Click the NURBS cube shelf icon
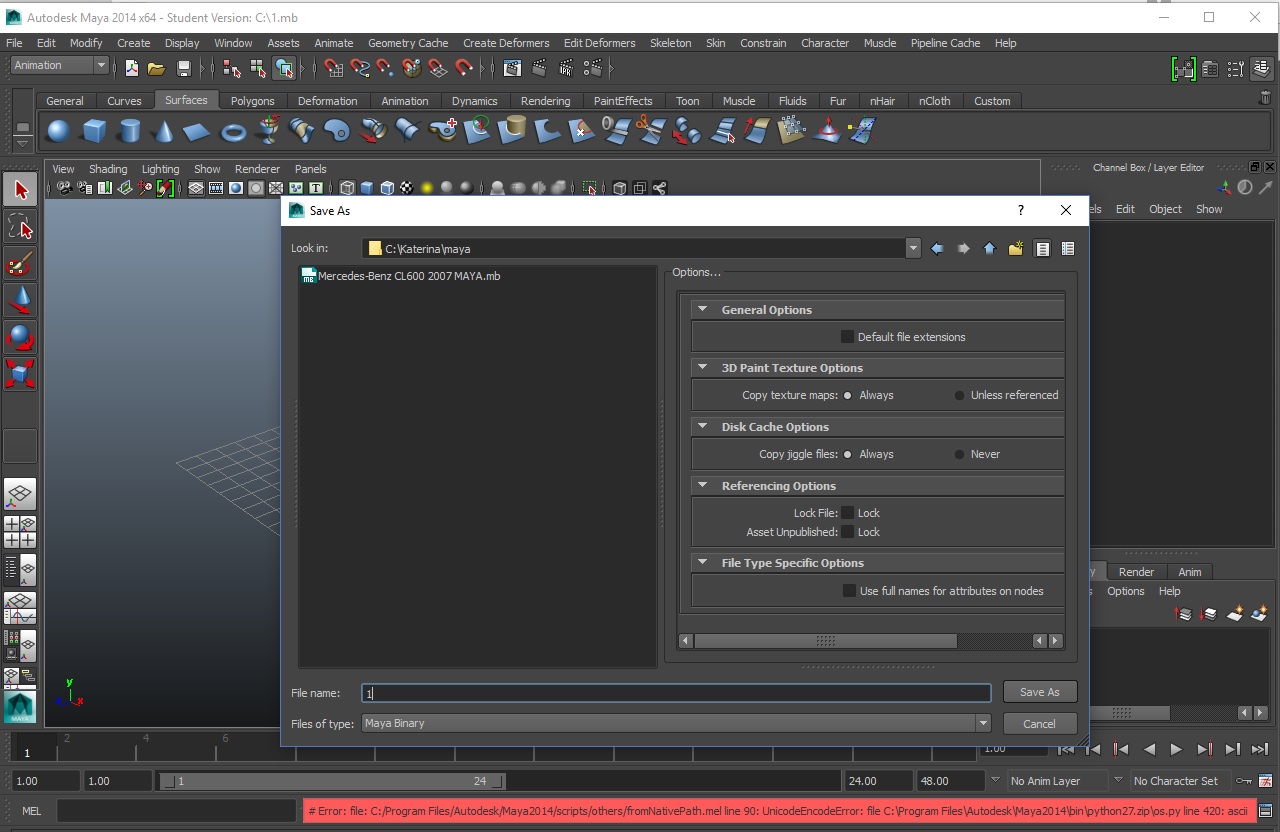Viewport: 1280px width, 832px height. (x=94, y=131)
